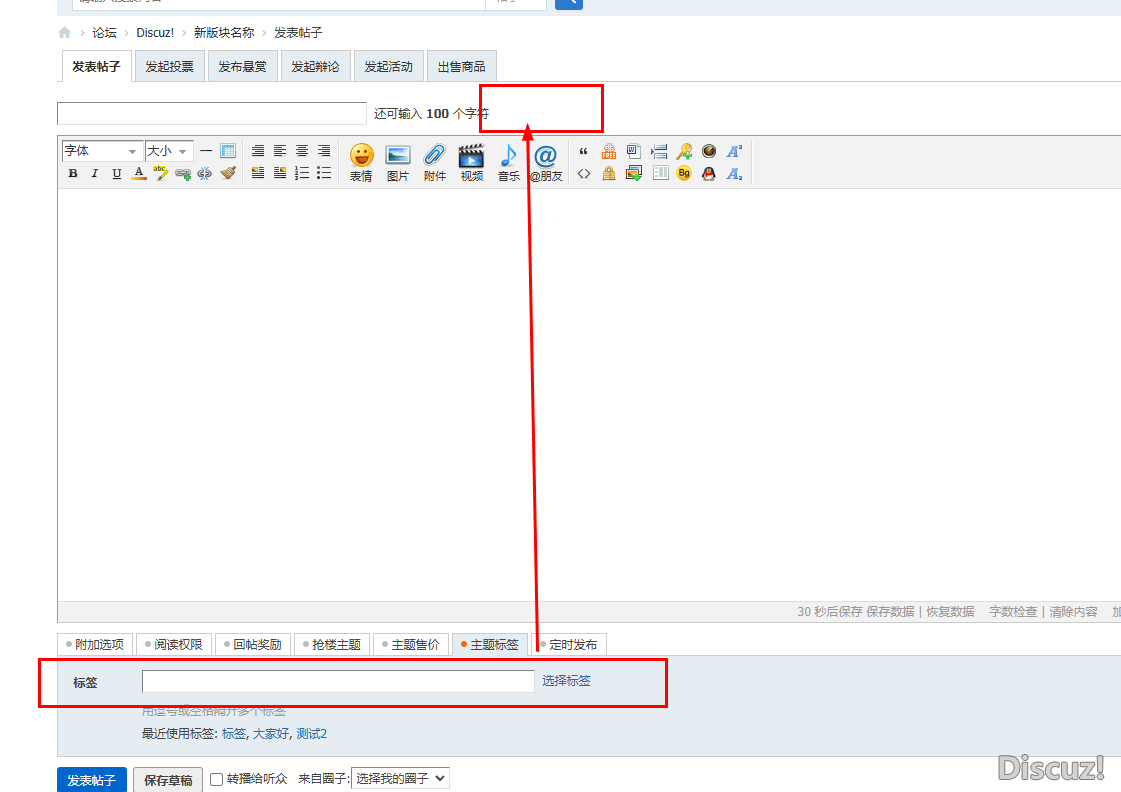Click the 发表帖子 submit button
Image resolution: width=1121 pixels, height=792 pixels.
pos(92,780)
